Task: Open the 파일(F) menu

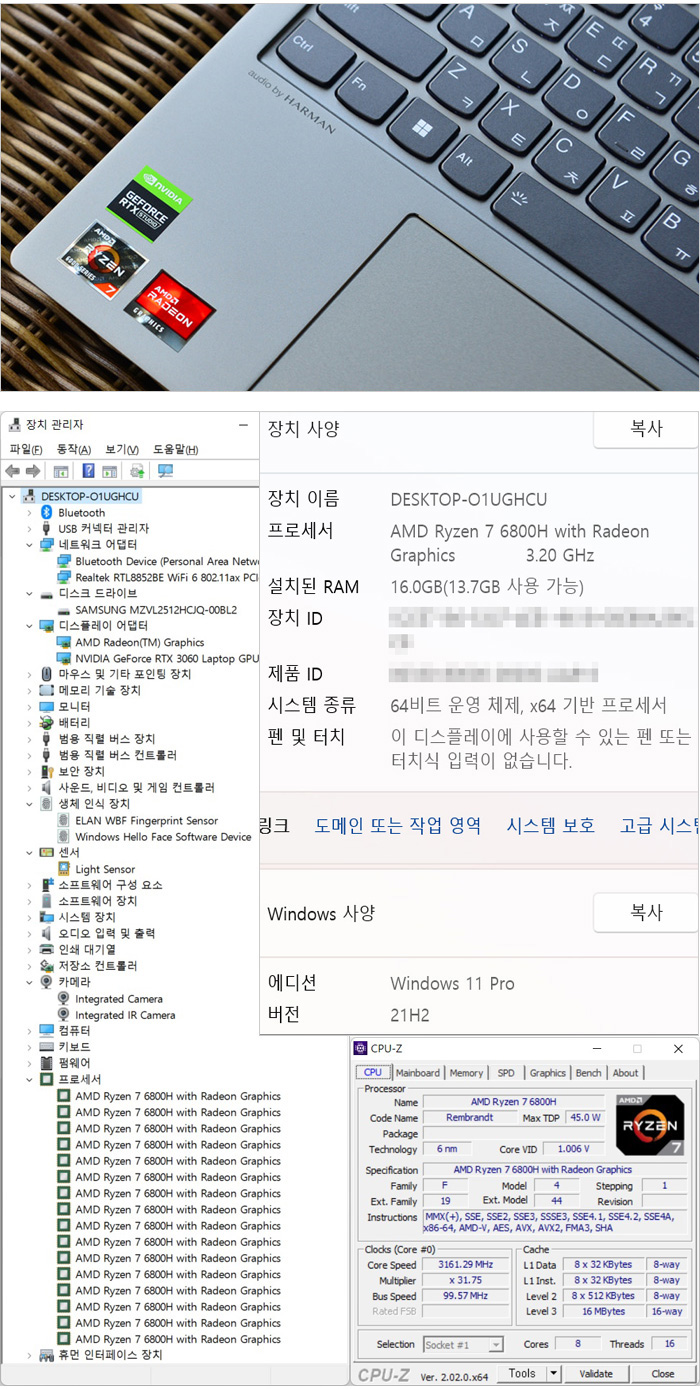Action: point(25,449)
